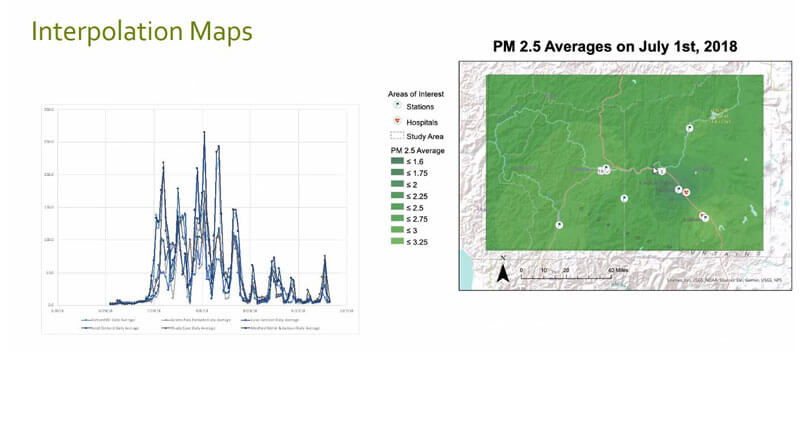This screenshot has width=800, height=430.
Task: Click the PM 2.5 Average legend heading
Action: click(x=418, y=149)
